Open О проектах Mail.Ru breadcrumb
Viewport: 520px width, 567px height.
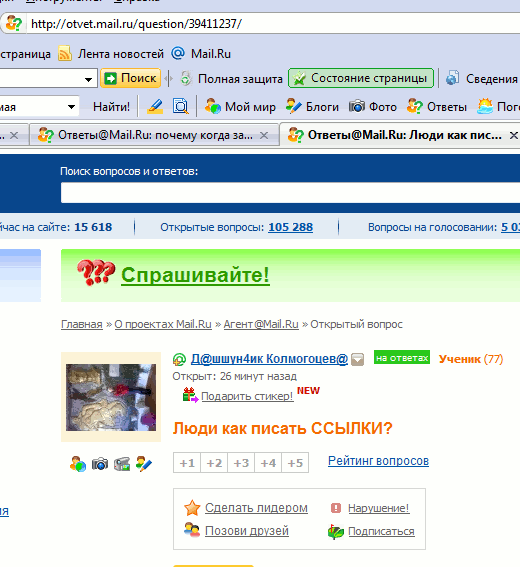coord(163,324)
